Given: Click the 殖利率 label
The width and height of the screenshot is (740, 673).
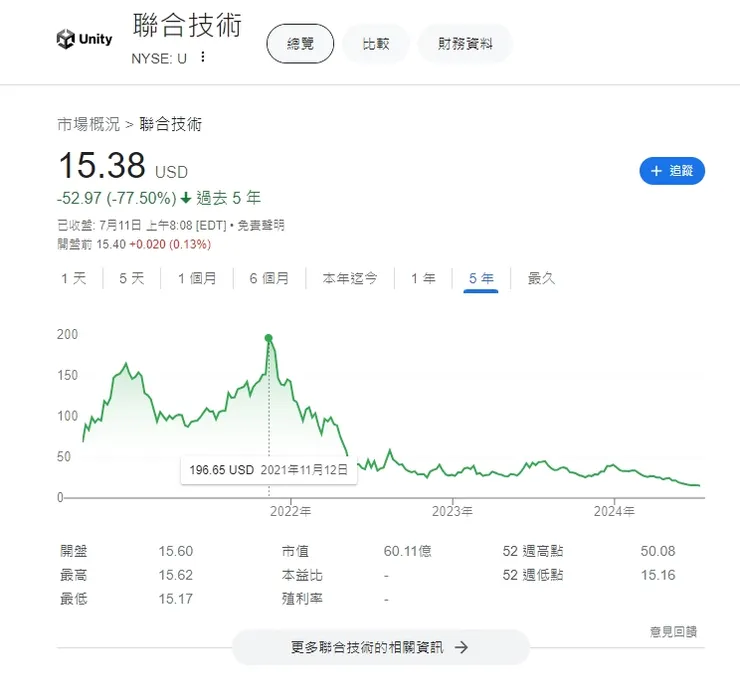Looking at the screenshot, I should click(302, 599).
